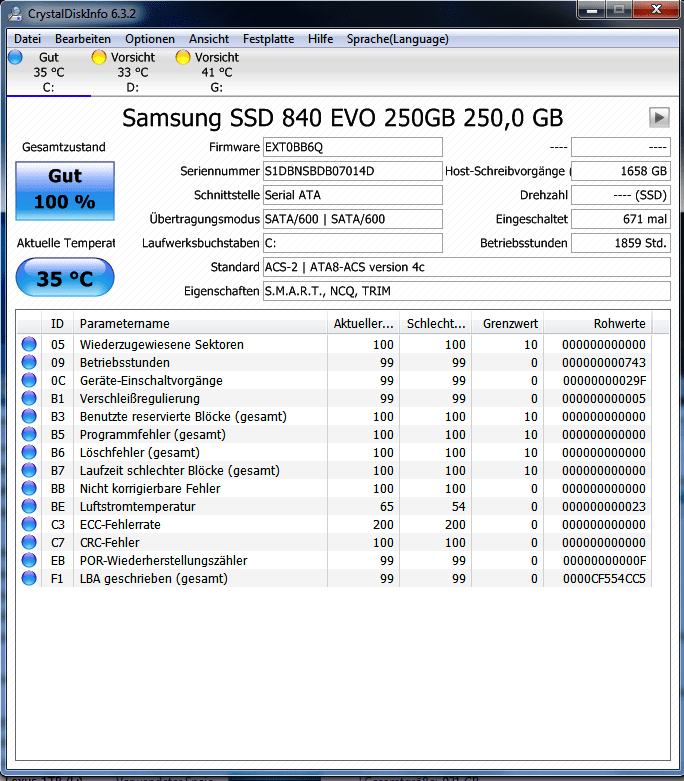
Task: Click the Eigenschaften field S.M.A.R.T., NCQ, TRIM
Action: pyautogui.click(x=467, y=291)
